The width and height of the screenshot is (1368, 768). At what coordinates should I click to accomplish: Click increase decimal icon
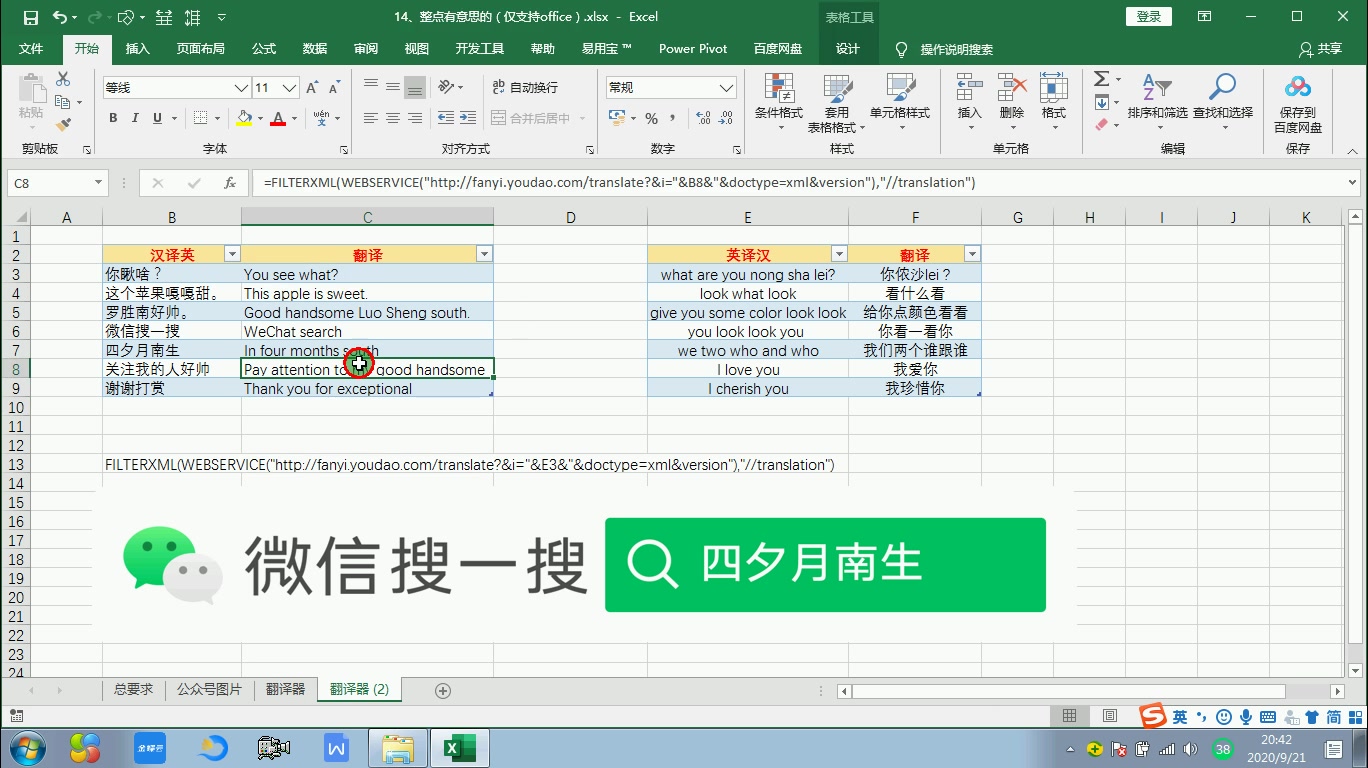click(703, 118)
